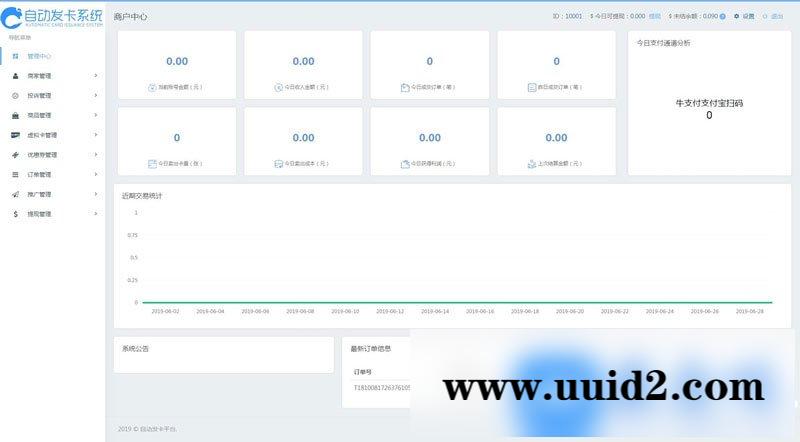Click the dollar sign icon for 提现管理
This screenshot has height=442, width=800.
click(15, 214)
